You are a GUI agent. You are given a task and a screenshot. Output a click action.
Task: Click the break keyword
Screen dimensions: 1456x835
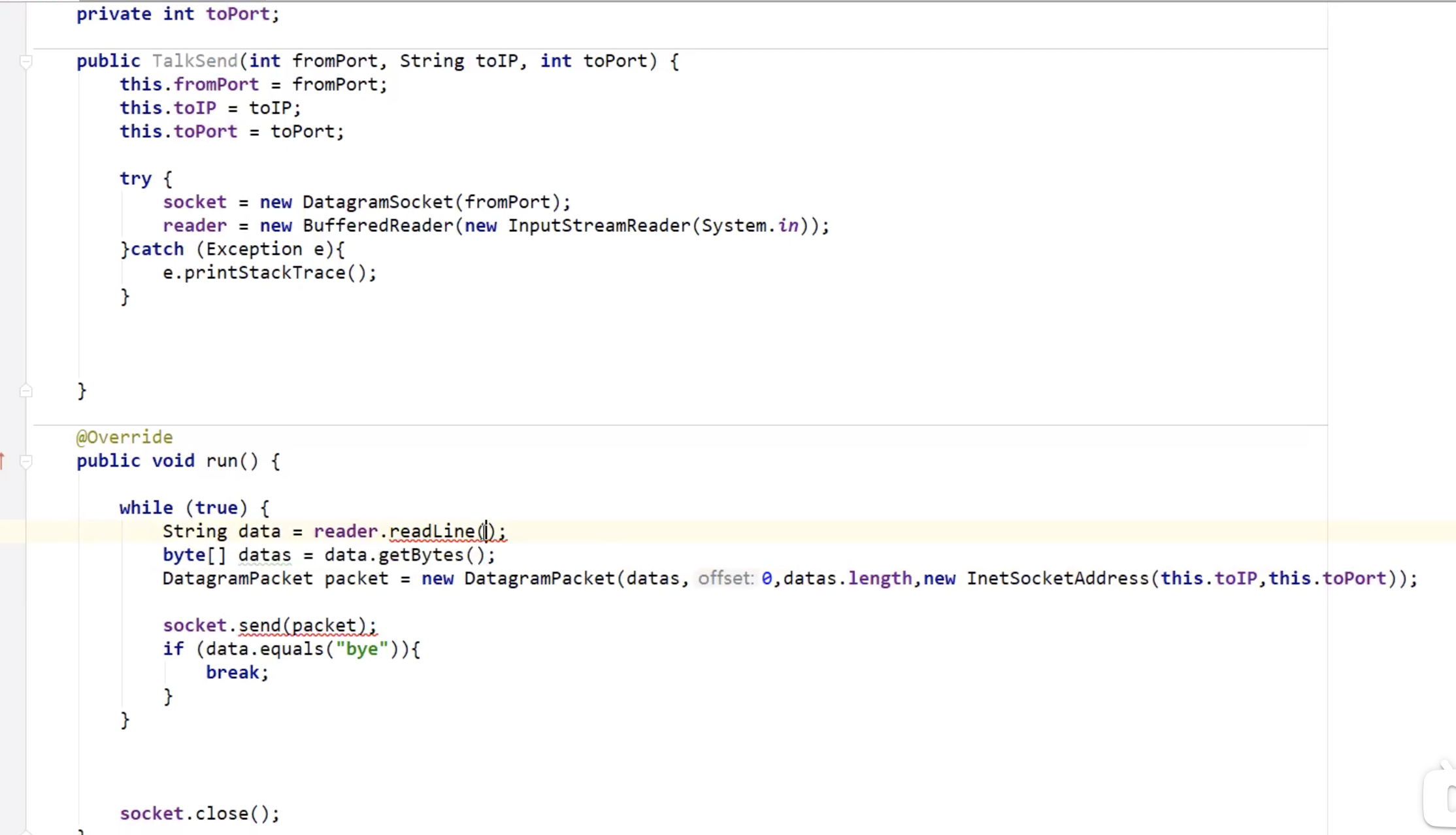233,673
